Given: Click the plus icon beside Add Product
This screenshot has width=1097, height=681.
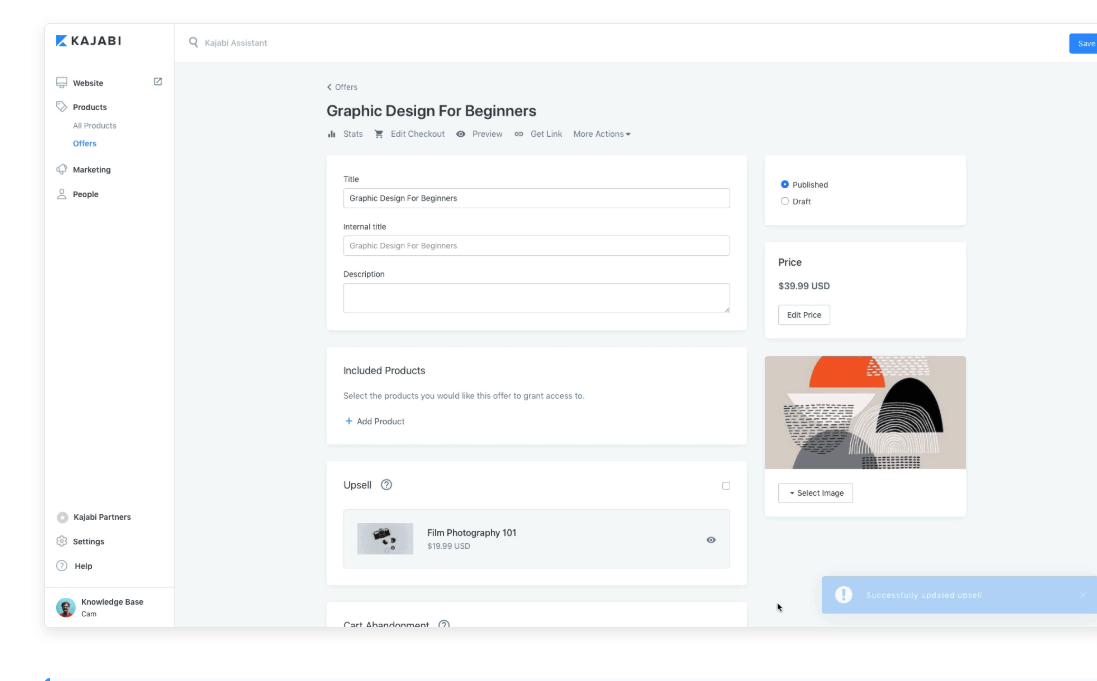Looking at the screenshot, I should 348,421.
